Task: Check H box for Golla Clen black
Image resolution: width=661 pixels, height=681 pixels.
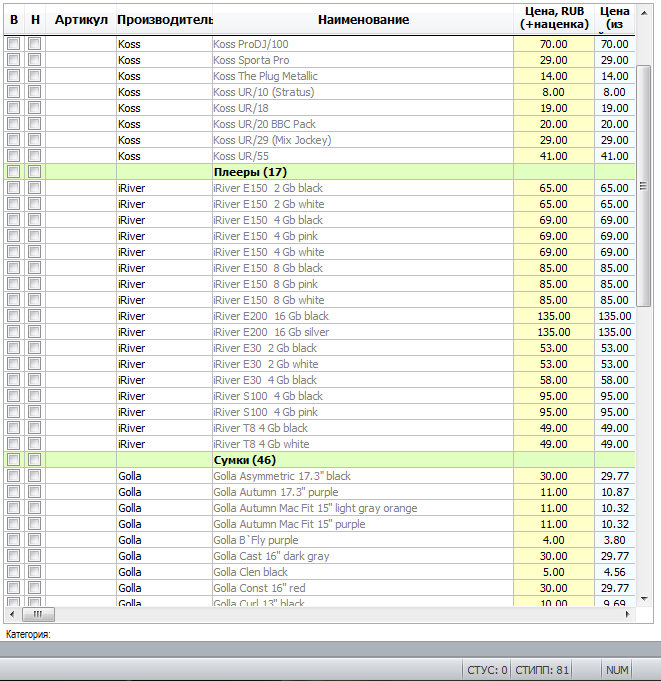Action: [x=34, y=572]
